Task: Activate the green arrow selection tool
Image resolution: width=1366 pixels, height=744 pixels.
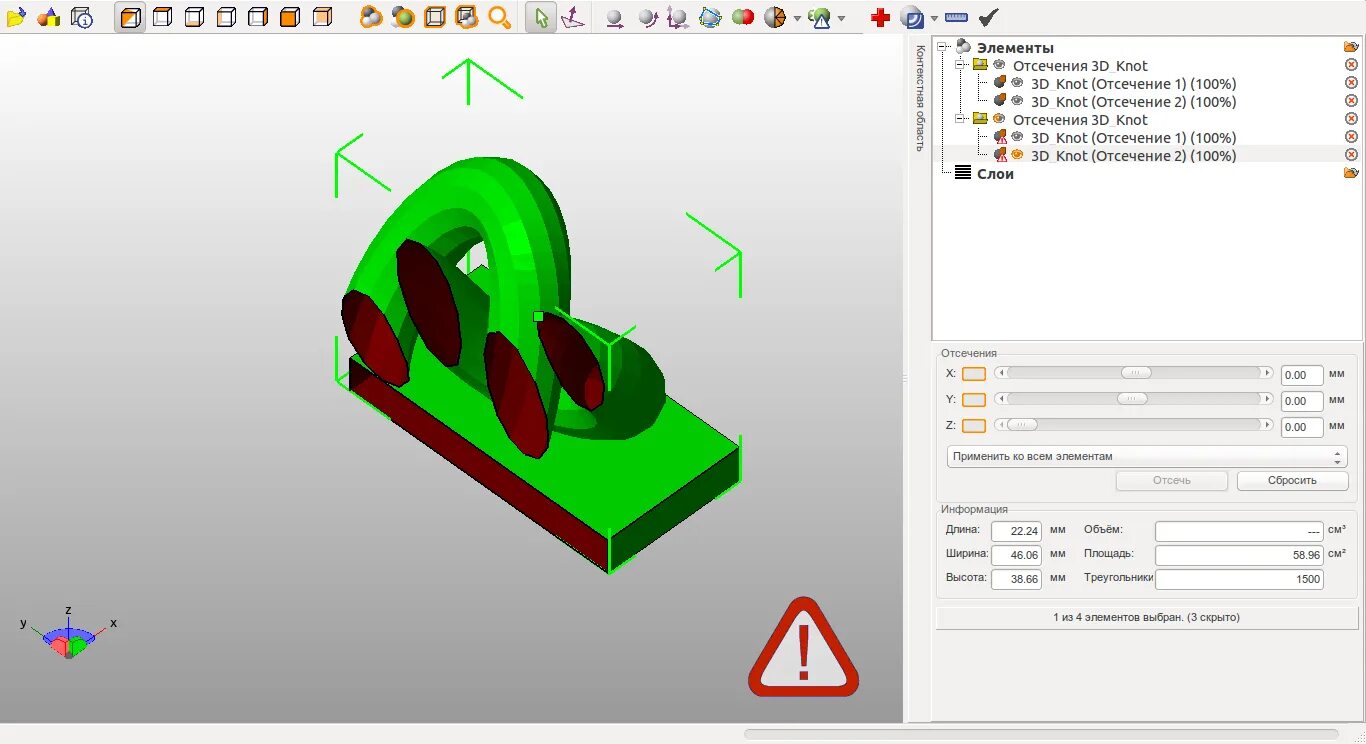Action: pos(540,17)
